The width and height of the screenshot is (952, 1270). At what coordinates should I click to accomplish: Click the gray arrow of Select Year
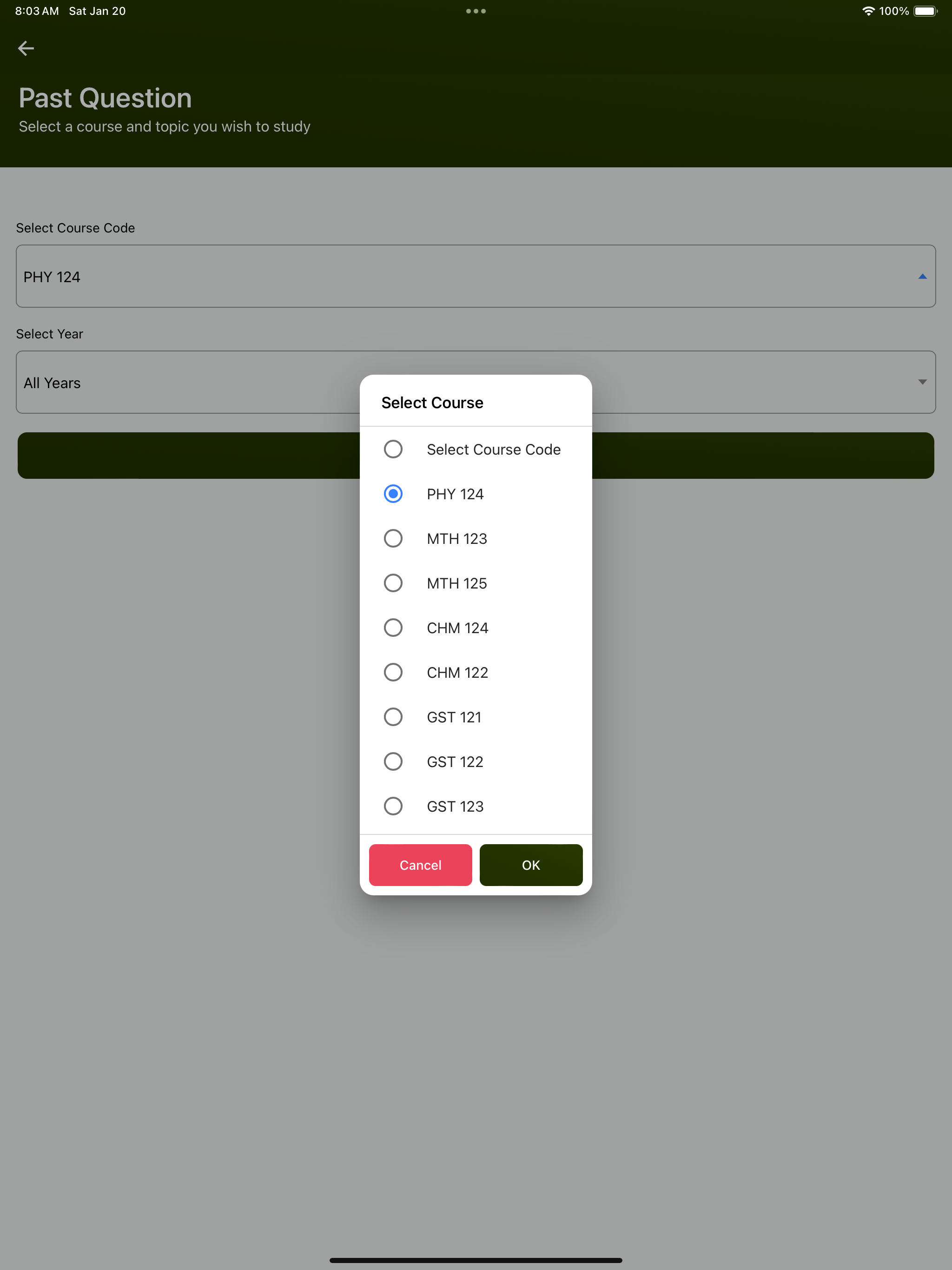click(x=922, y=382)
